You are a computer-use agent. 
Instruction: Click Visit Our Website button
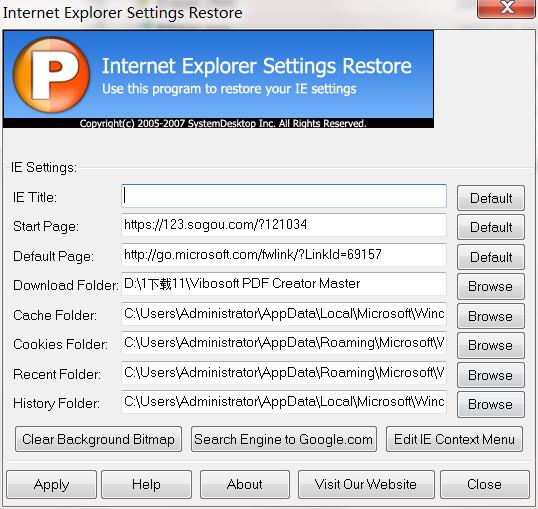366,485
